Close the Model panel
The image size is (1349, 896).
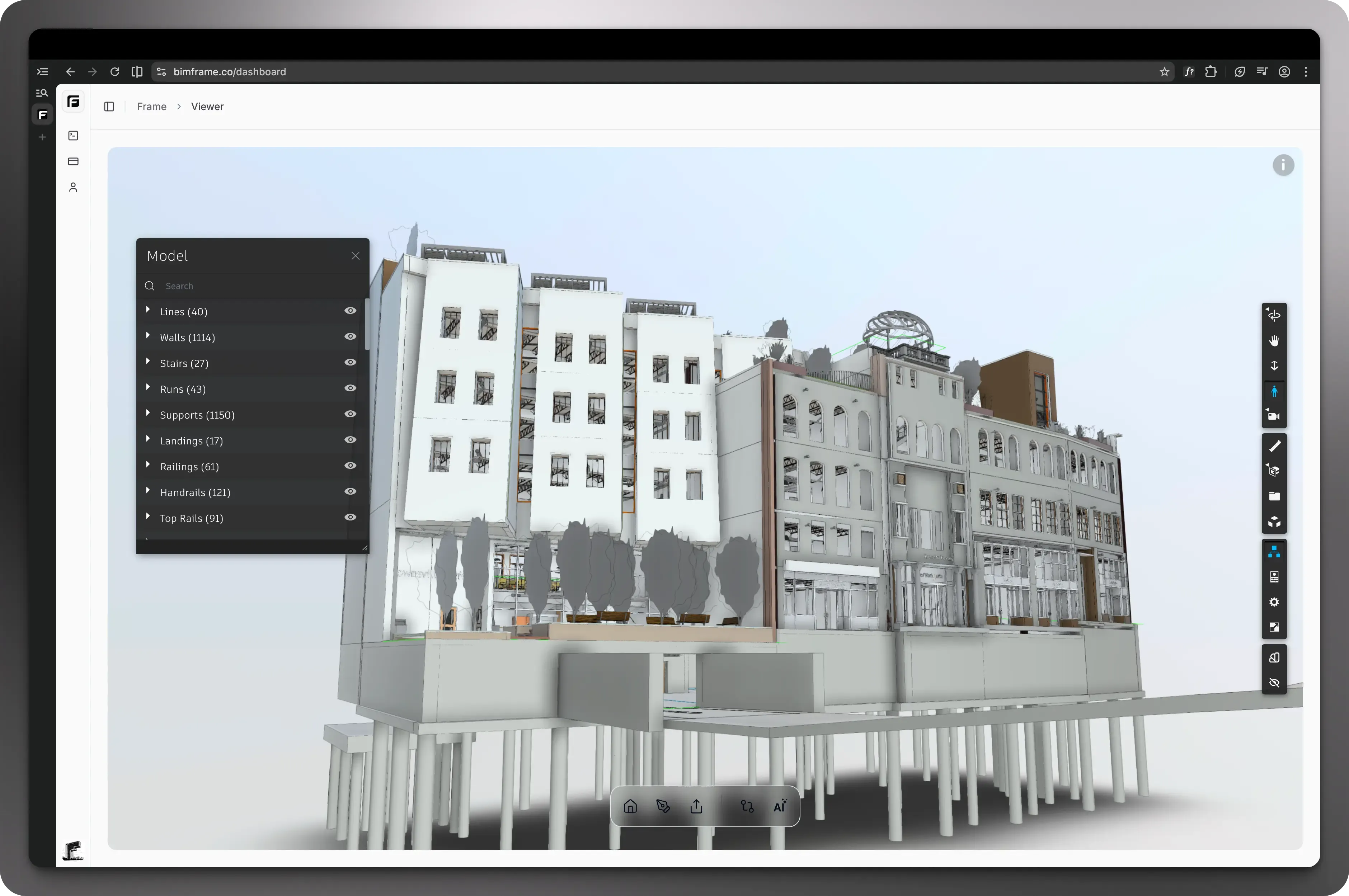[x=355, y=255]
